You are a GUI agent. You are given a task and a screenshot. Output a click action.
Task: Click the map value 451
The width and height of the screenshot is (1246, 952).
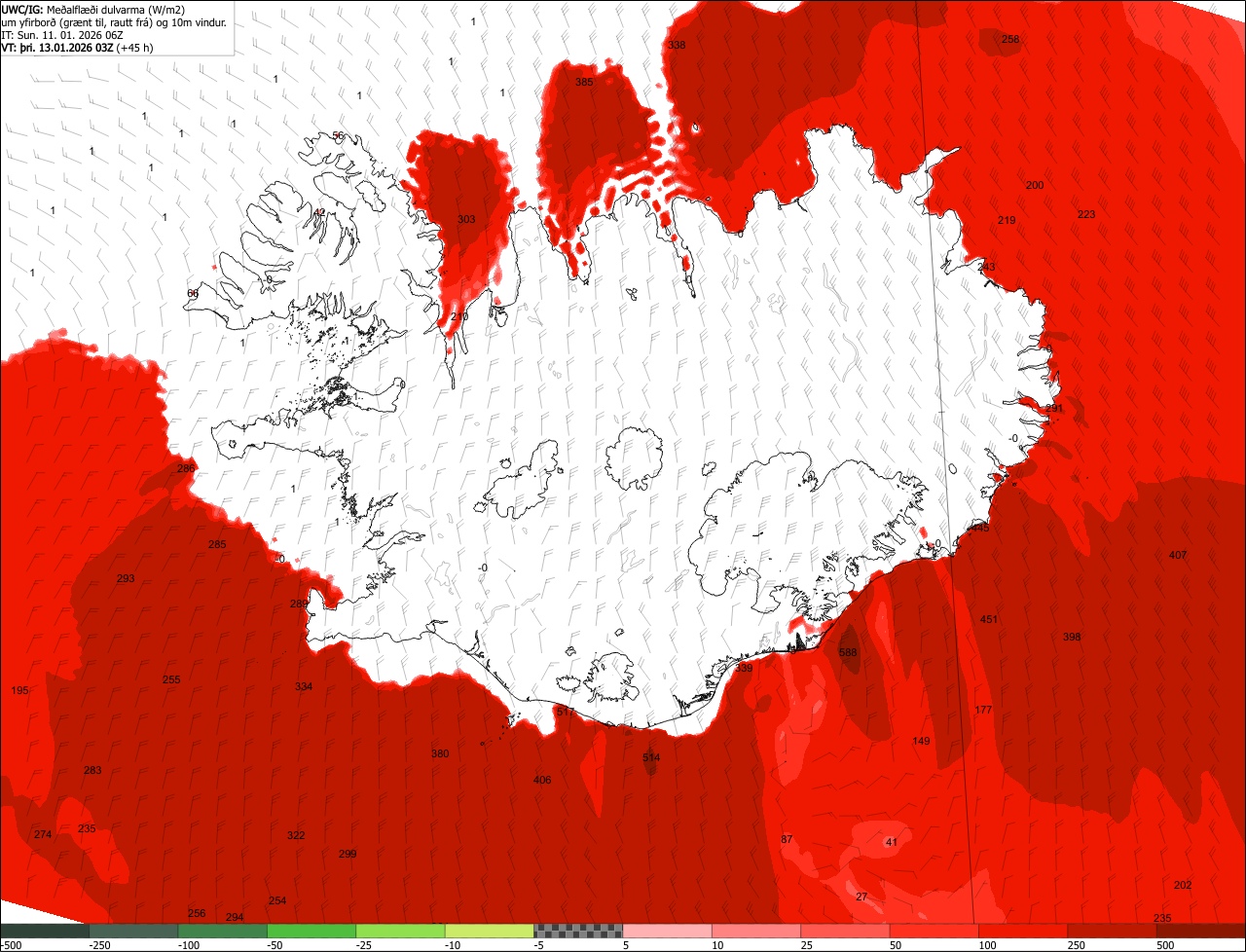989,619
